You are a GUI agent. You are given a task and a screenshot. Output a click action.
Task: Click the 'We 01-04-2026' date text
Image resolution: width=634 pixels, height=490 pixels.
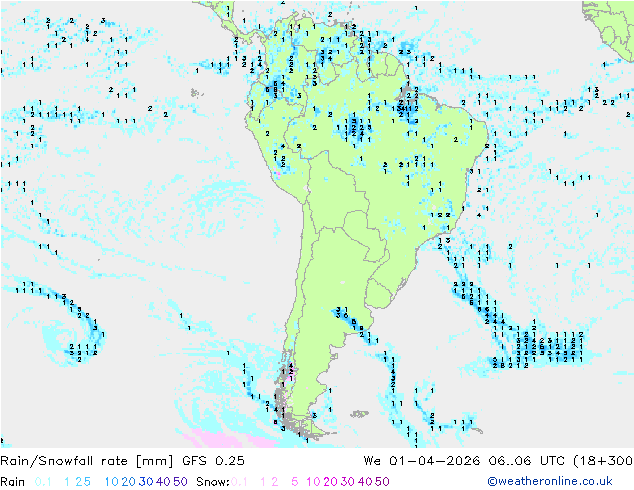(x=422, y=461)
